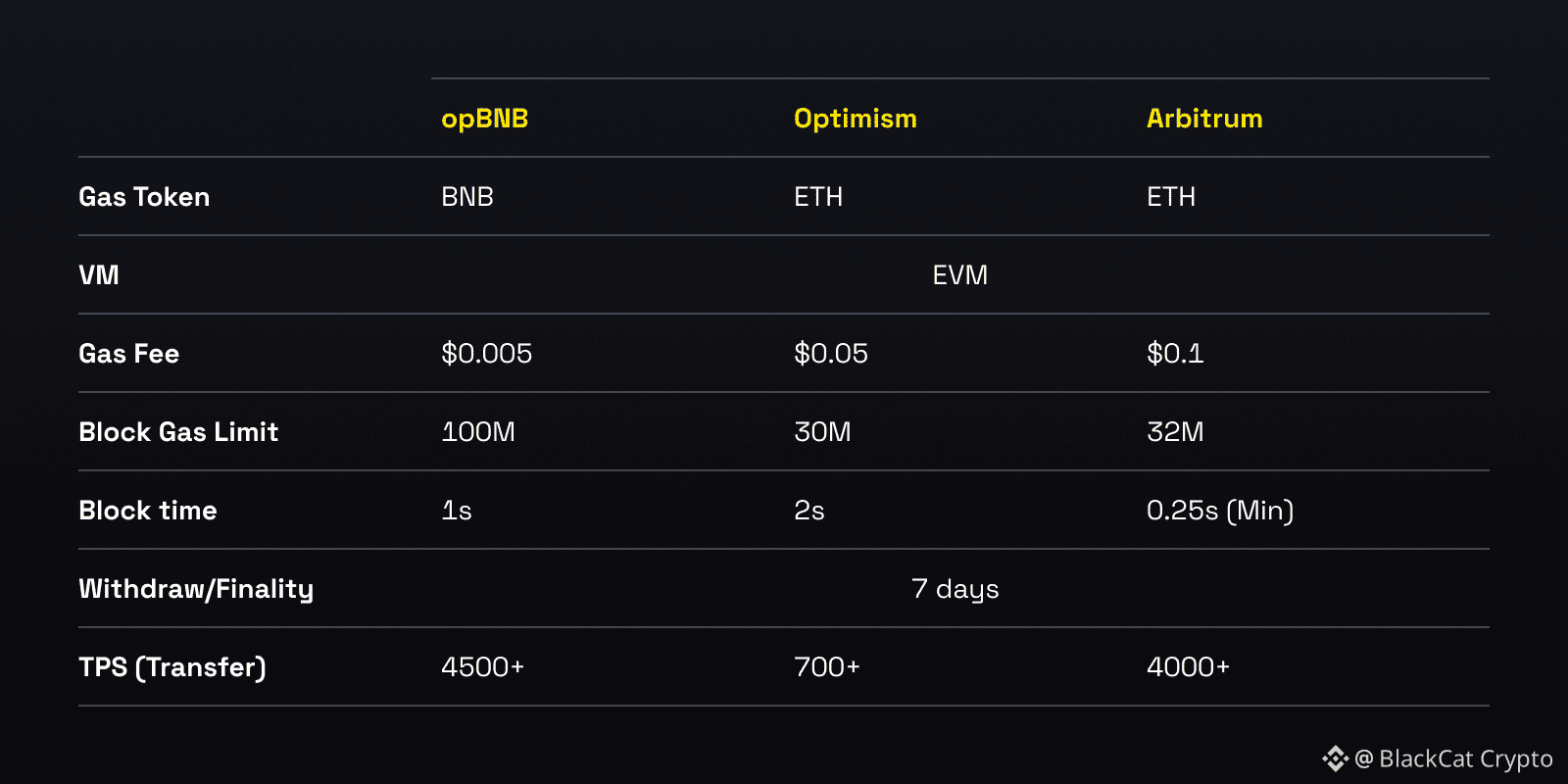
Task: Click the 0.25s (Min) block time value
Action: pyautogui.click(x=1220, y=511)
